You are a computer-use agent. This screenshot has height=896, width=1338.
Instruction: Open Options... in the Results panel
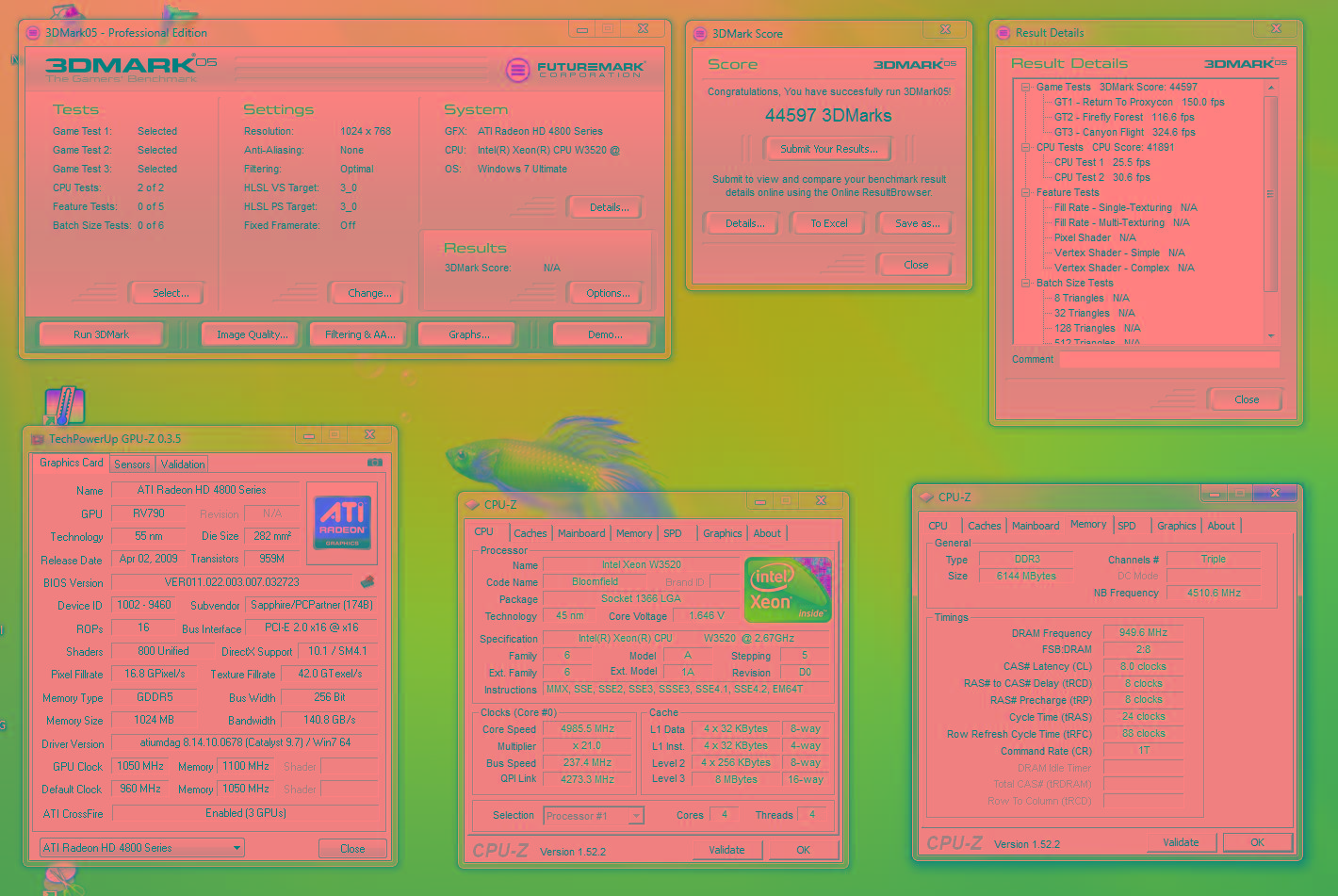coord(608,293)
